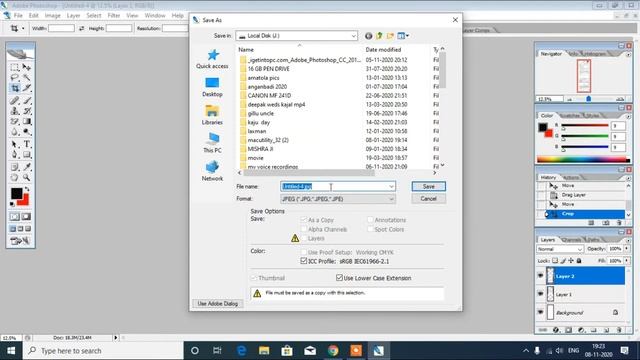Go to This PC in Save As
Image resolution: width=640 pixels, height=360 pixels.
tap(212, 143)
